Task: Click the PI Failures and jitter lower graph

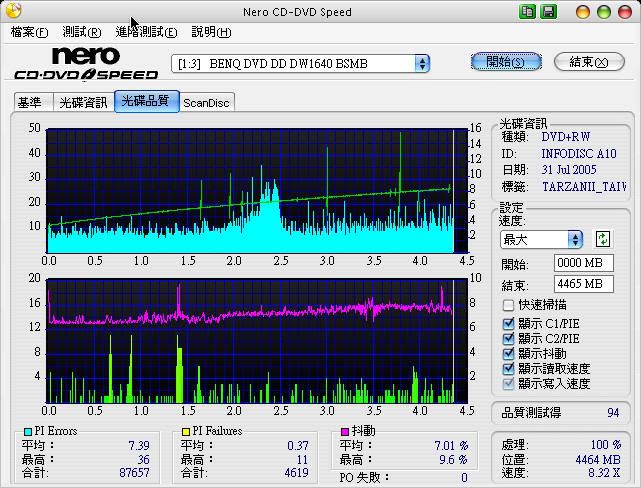Action: click(x=257, y=341)
